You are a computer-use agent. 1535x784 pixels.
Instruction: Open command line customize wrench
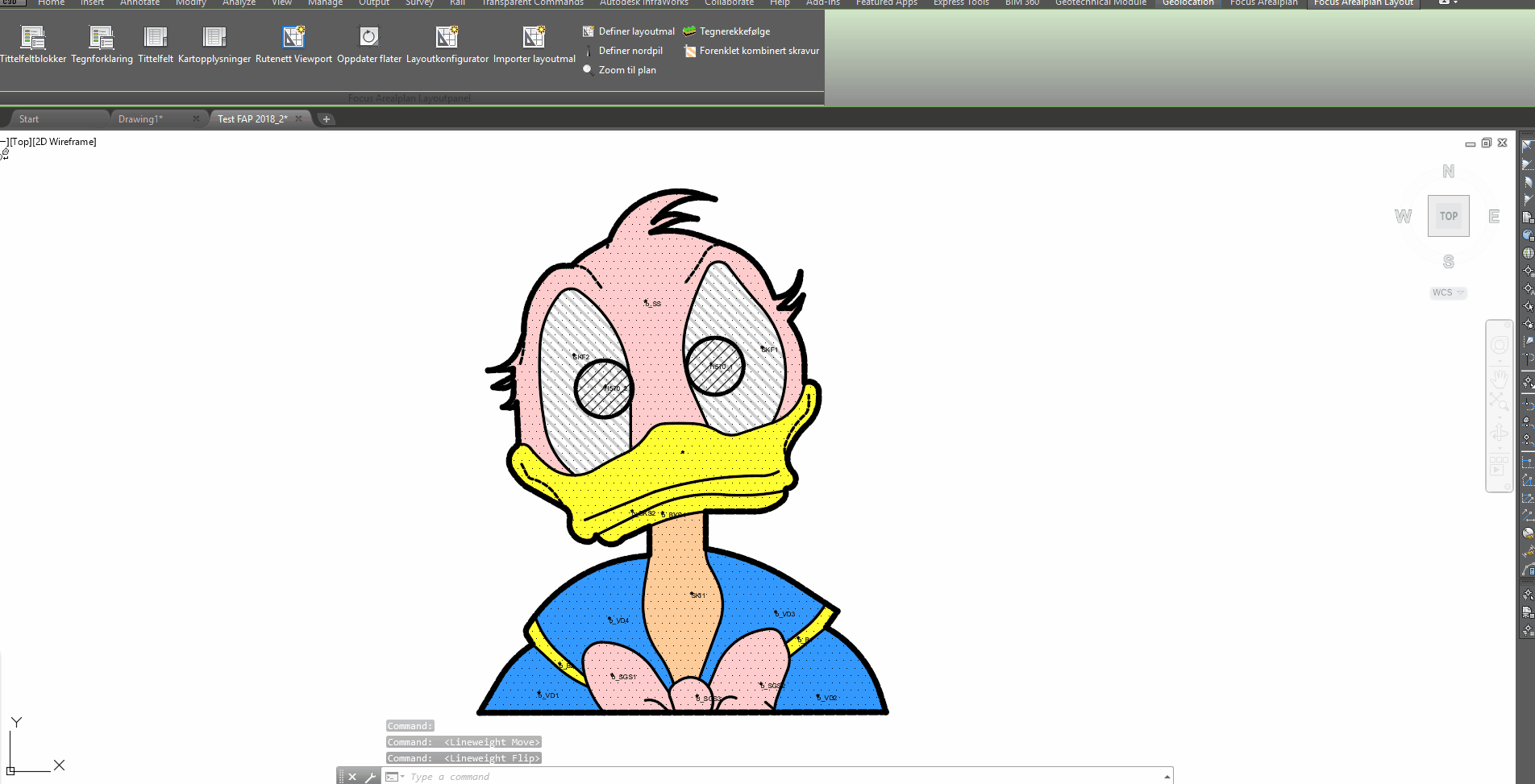(370, 777)
